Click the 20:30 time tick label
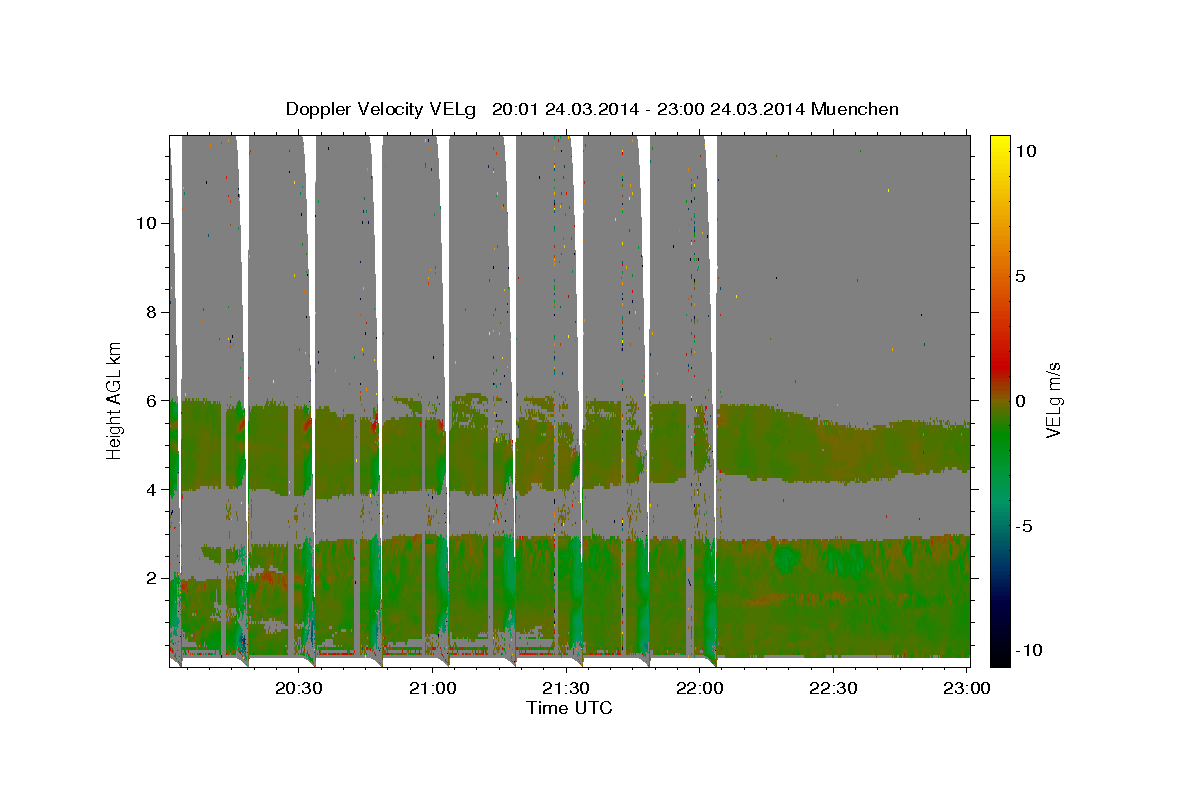1200x800 pixels. click(x=298, y=688)
